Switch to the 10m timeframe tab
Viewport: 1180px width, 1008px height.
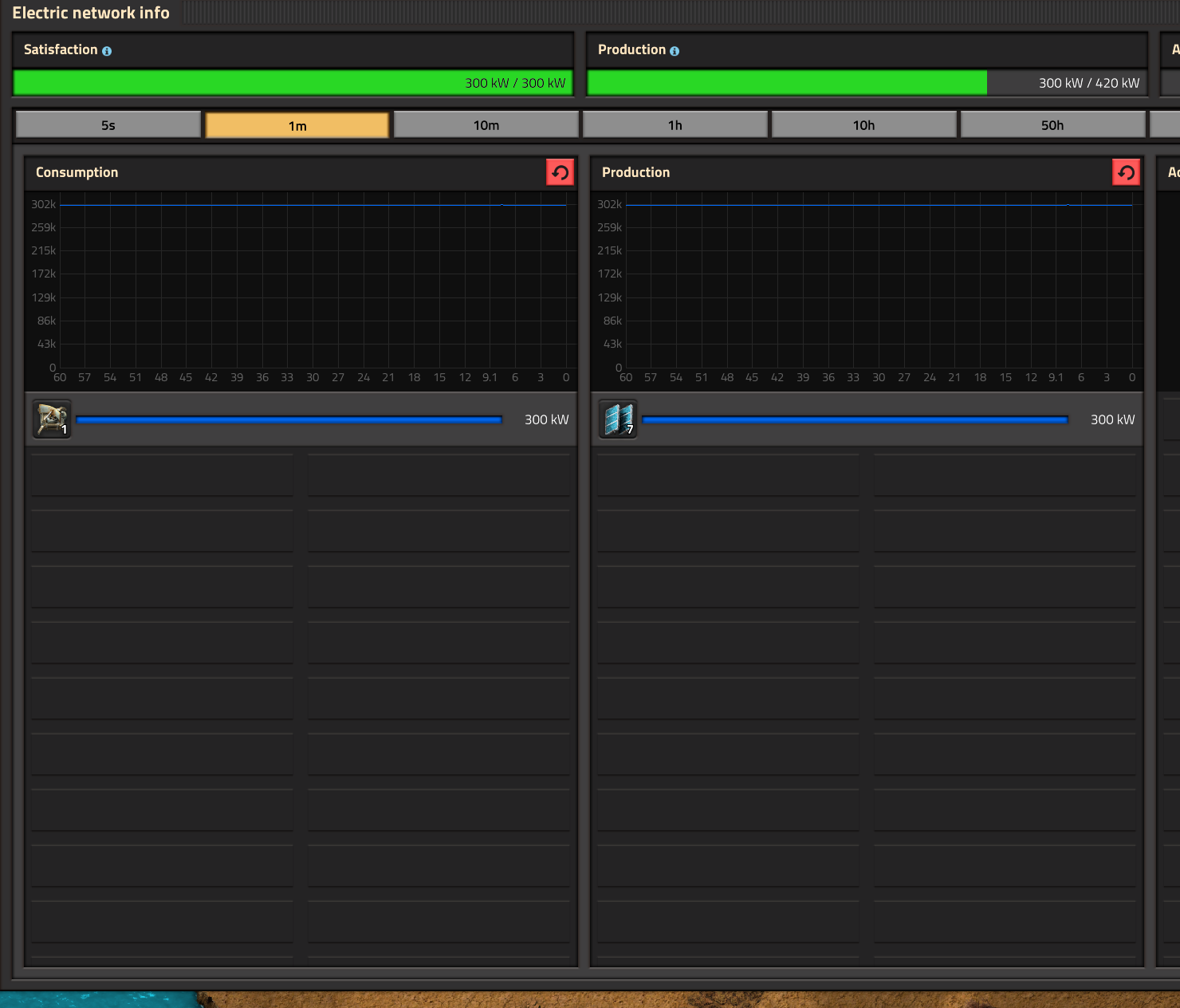point(486,125)
